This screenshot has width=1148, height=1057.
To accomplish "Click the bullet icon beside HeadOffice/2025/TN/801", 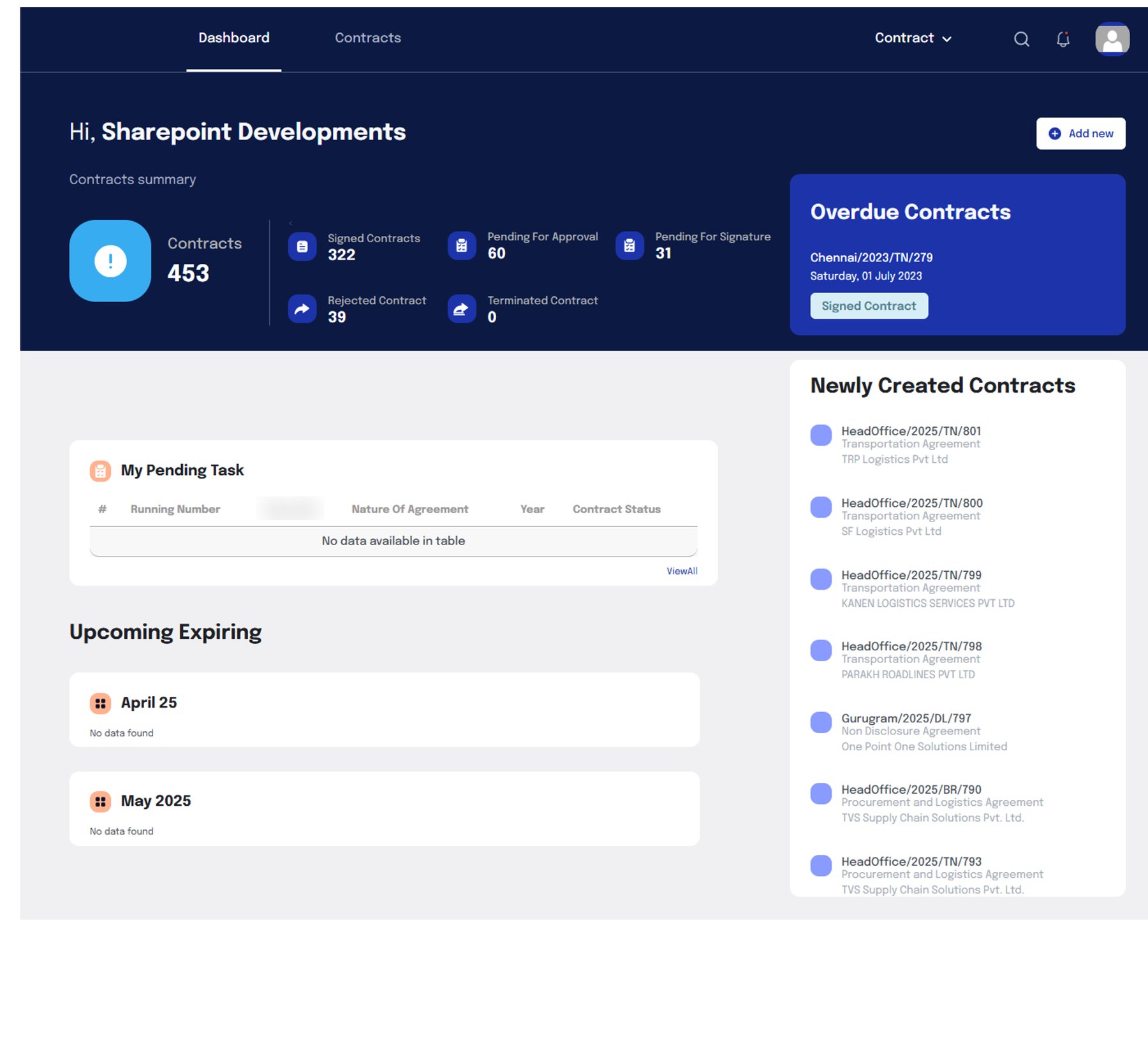I will pos(821,435).
